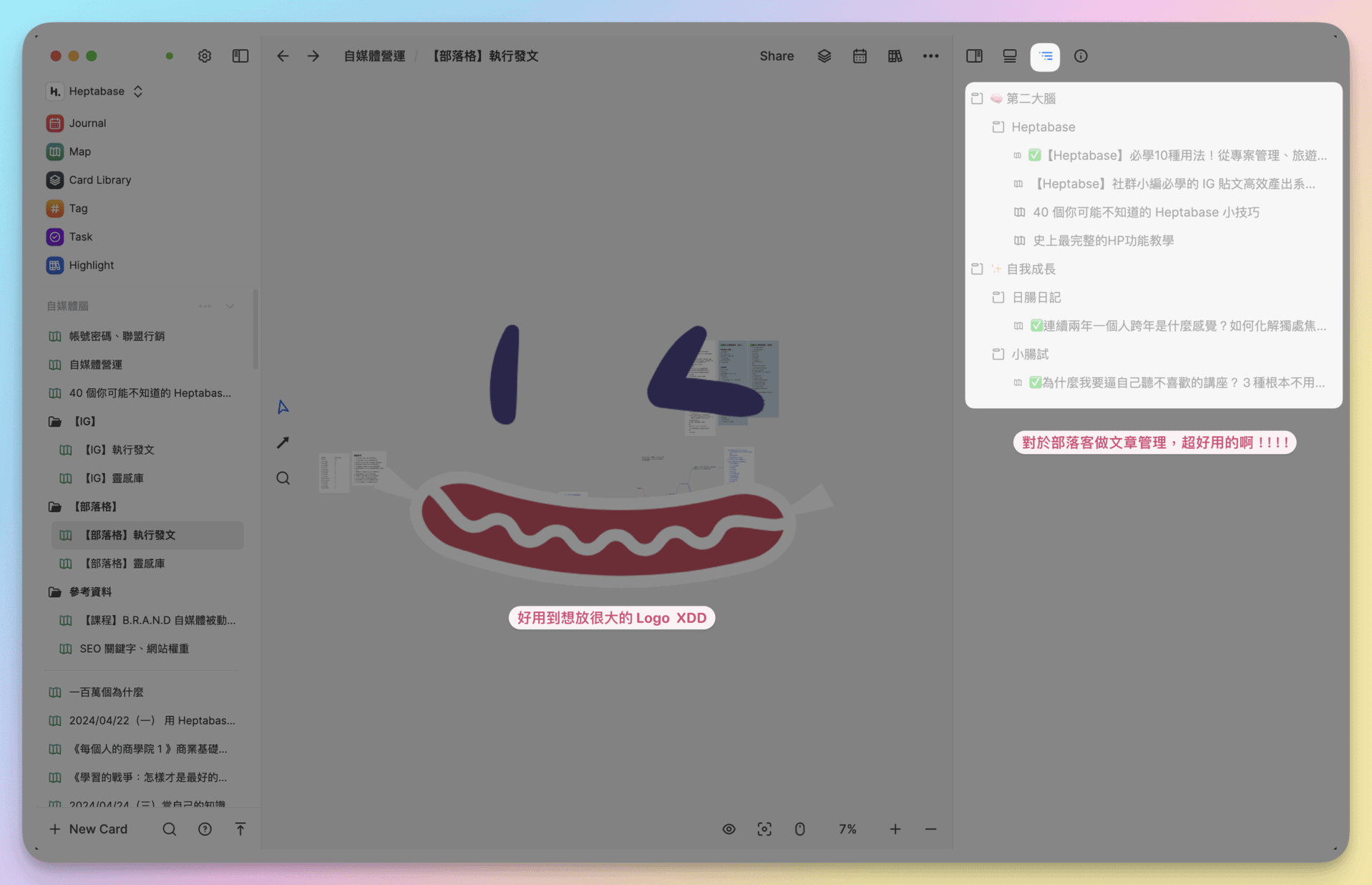This screenshot has width=1372, height=885.
Task: Collapse the 自媒體腦 section chevron
Action: click(230, 306)
